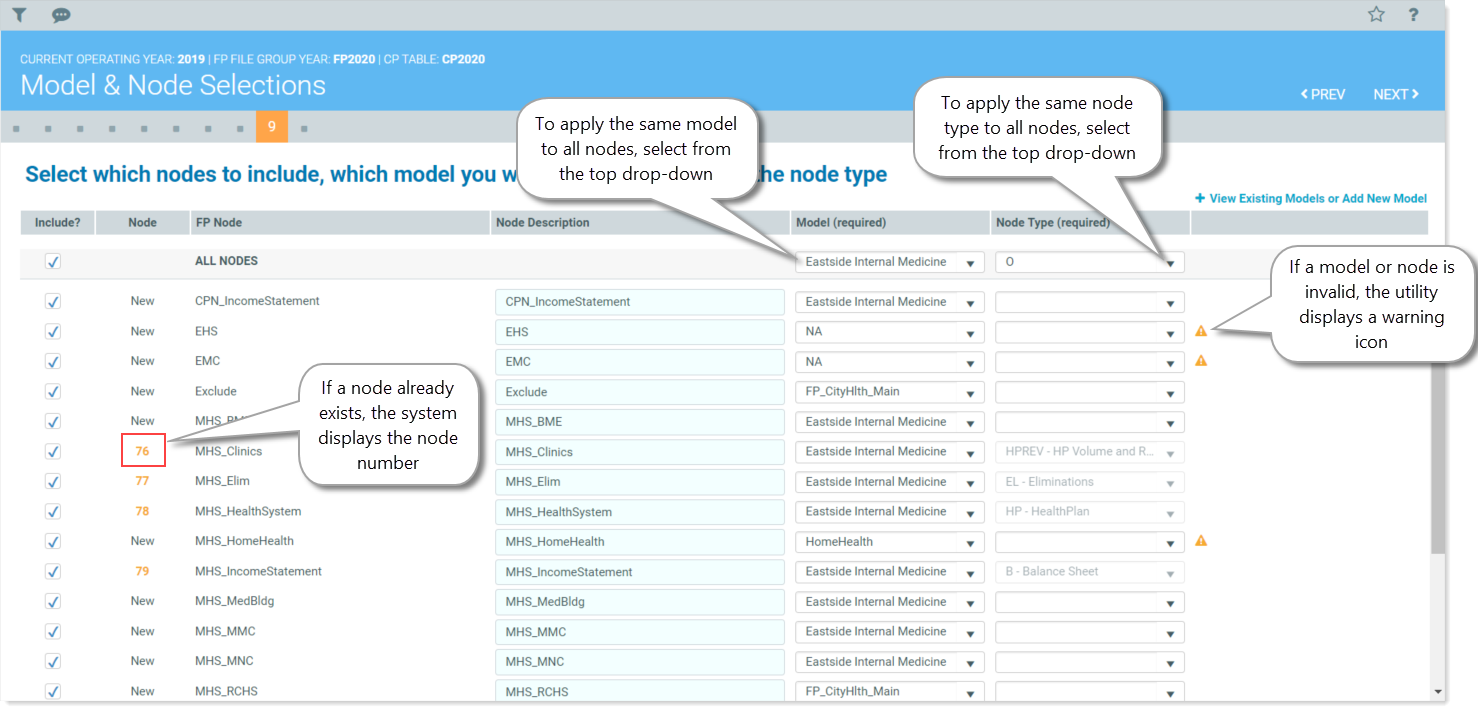This screenshot has width=1478, height=711.
Task: Open the ALL NODES node type drop-down
Action: coord(1089,262)
